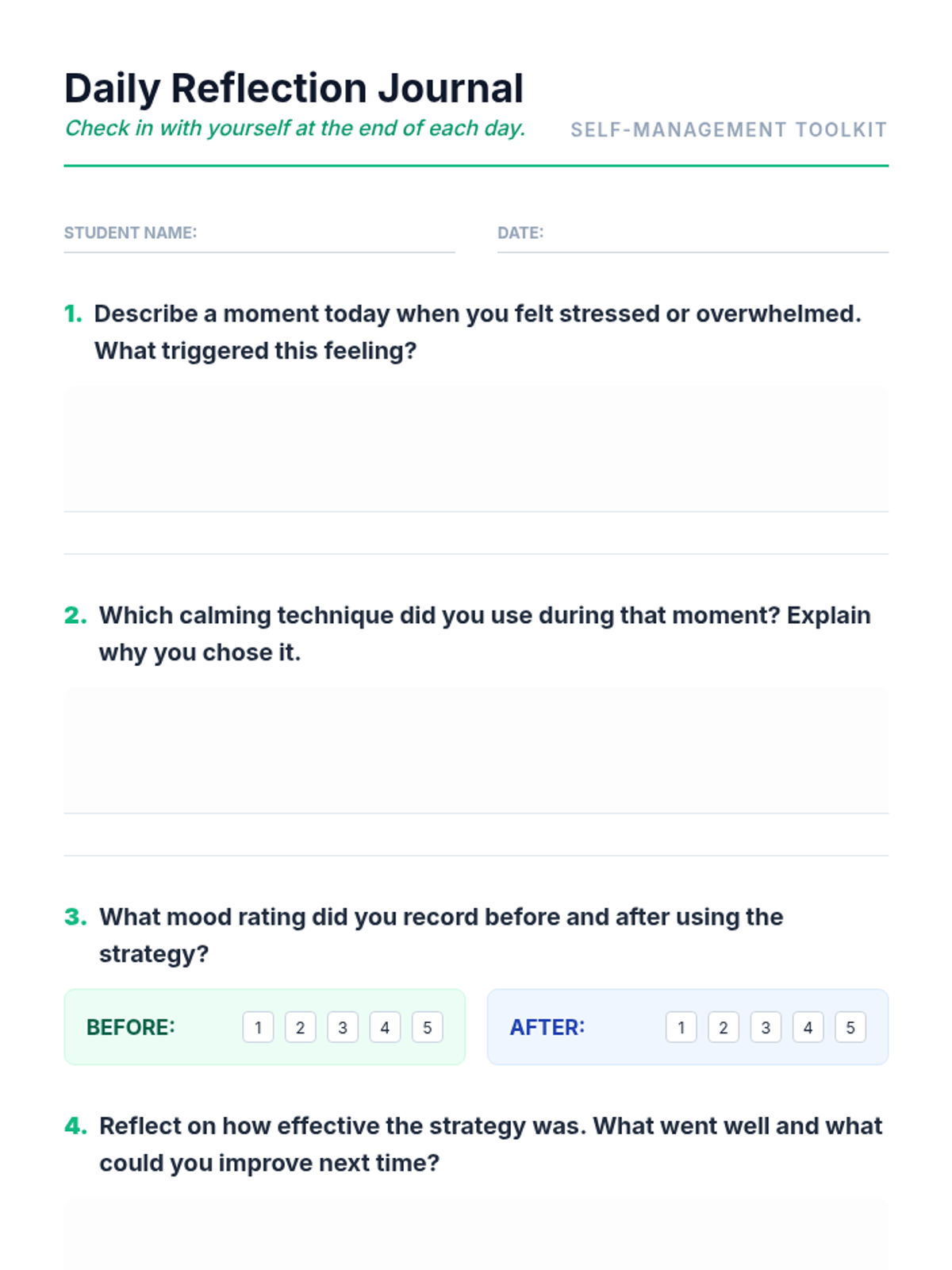Click the answer area under question 4

pyautogui.click(x=476, y=1234)
